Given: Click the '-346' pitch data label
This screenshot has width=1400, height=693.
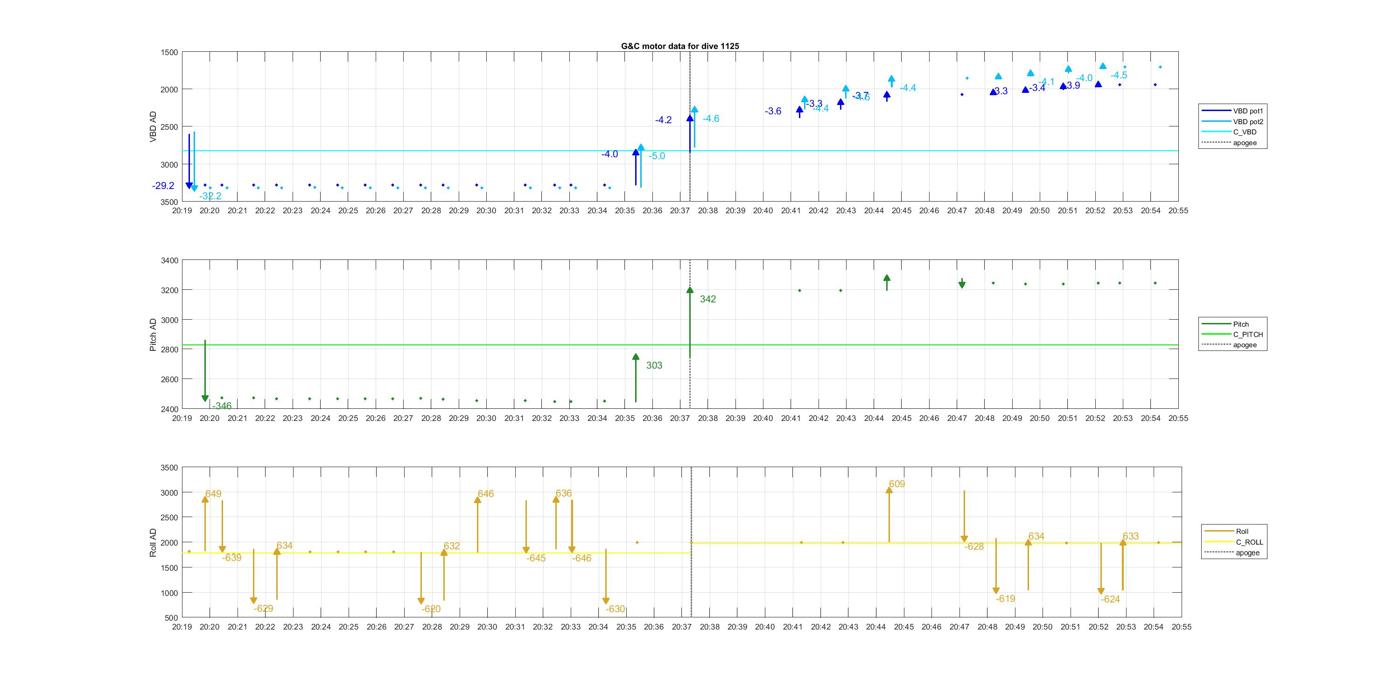Looking at the screenshot, I should [221, 406].
